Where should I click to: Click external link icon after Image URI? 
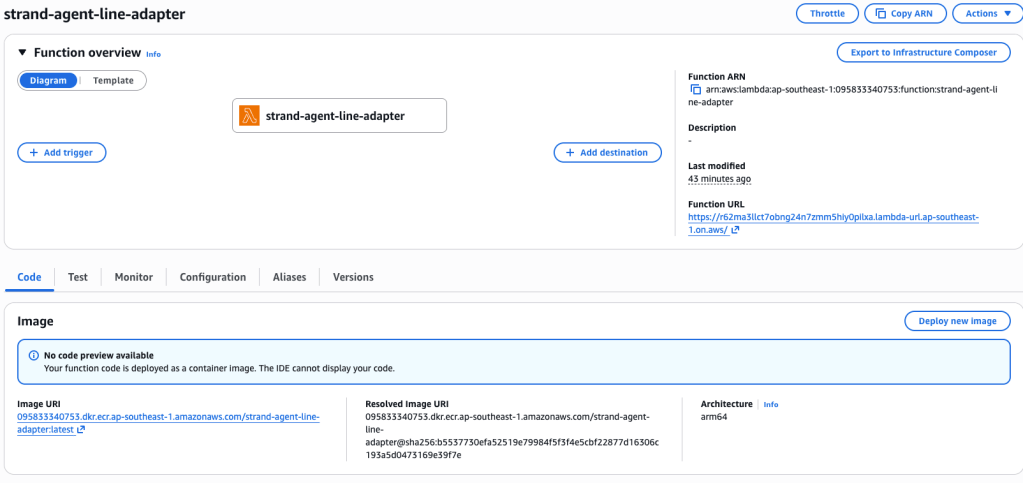tap(81, 429)
